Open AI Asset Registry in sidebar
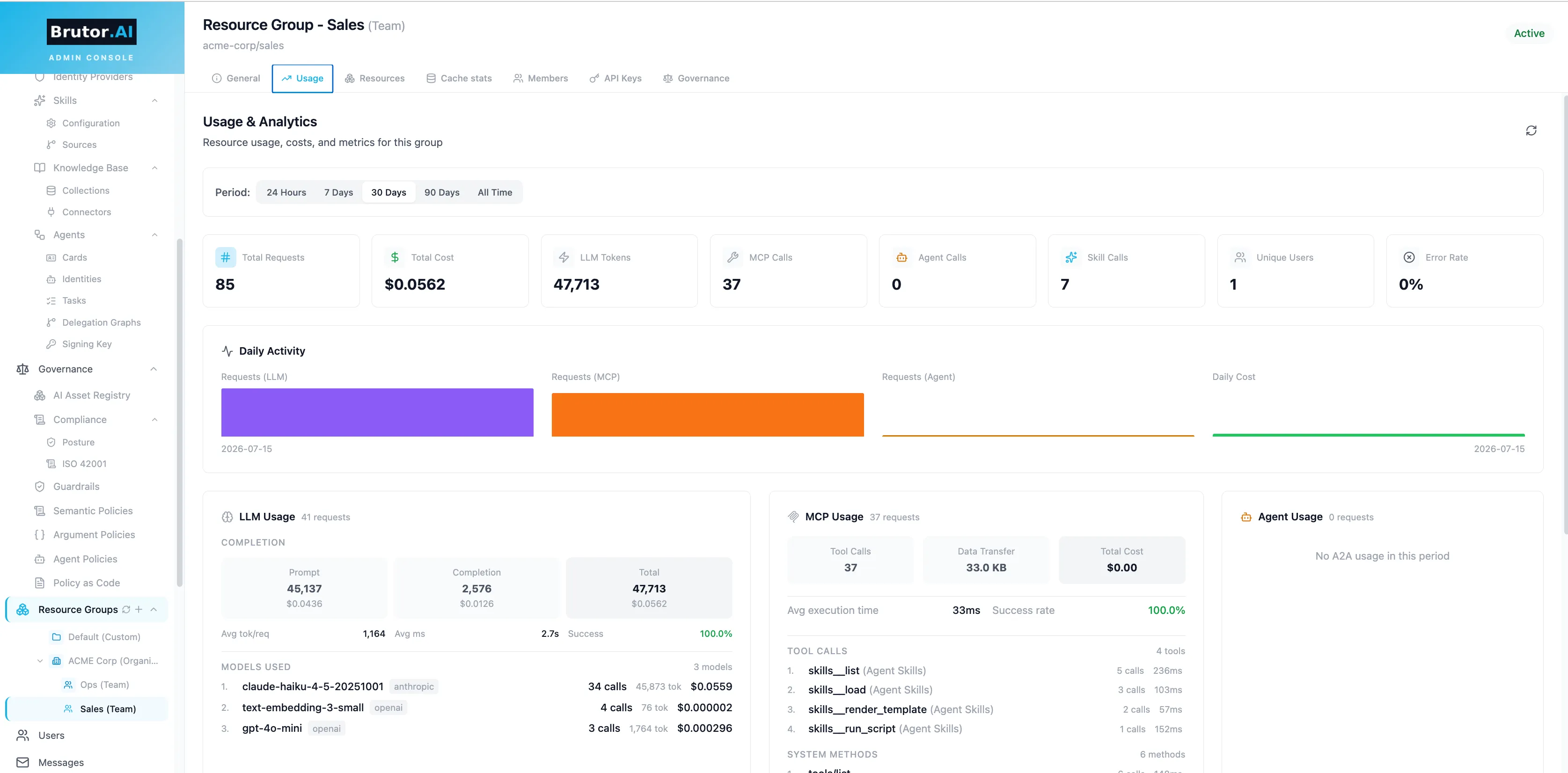Viewport: 1568px width, 773px height. click(x=91, y=395)
